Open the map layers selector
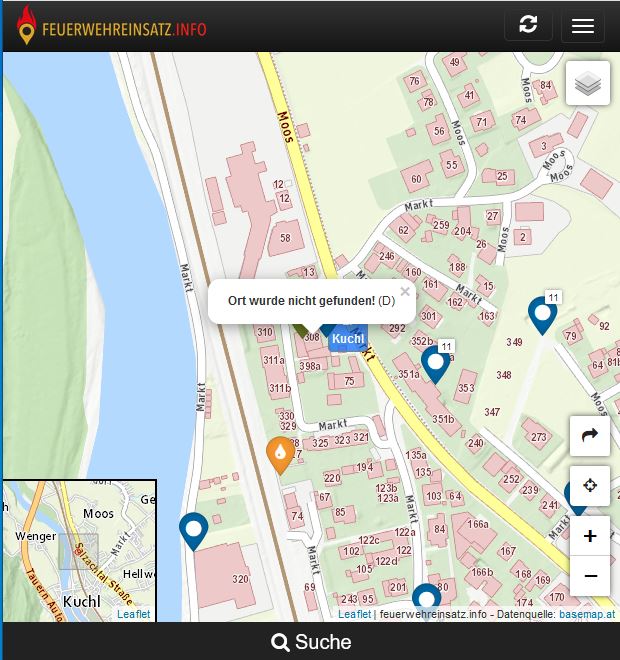 pyautogui.click(x=588, y=84)
